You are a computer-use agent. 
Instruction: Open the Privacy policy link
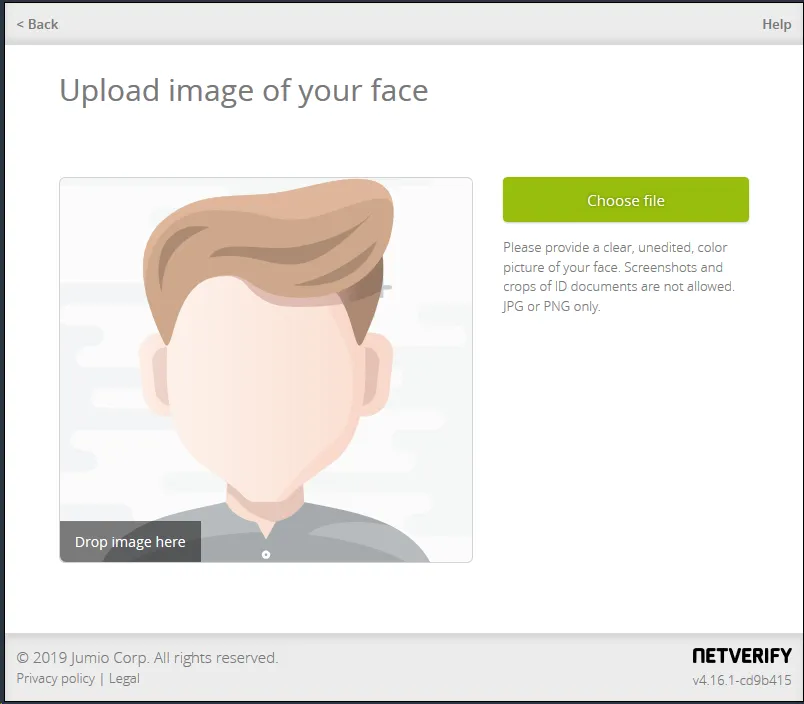(55, 678)
